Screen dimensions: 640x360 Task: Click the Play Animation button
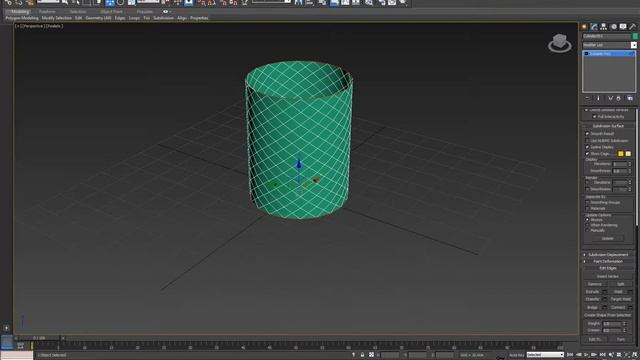pyautogui.click(x=587, y=355)
